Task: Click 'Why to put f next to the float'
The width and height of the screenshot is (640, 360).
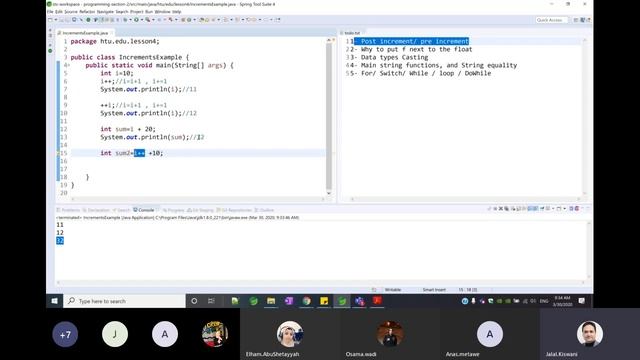Action: (x=416, y=49)
